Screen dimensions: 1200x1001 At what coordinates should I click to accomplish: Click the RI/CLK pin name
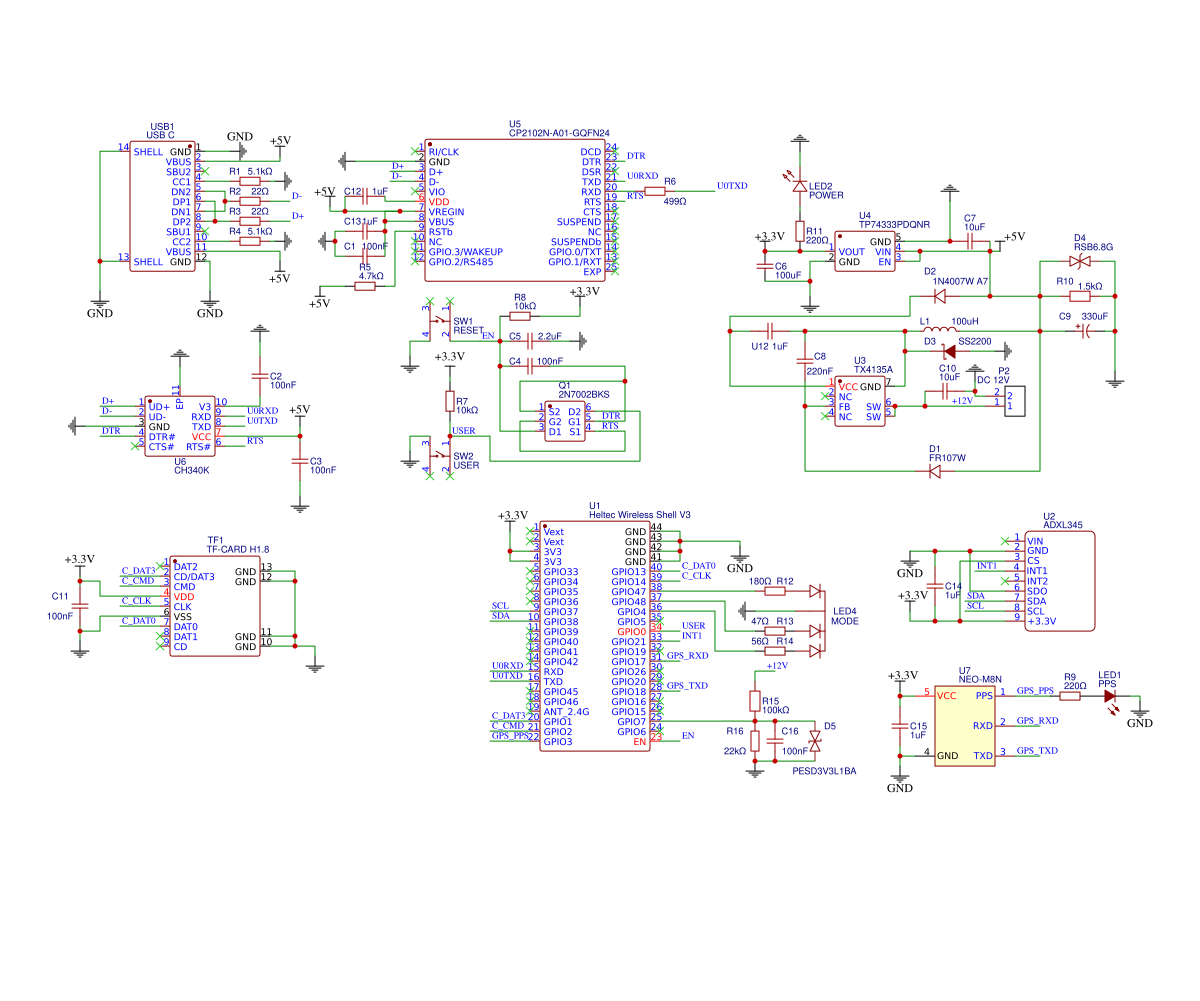pyautogui.click(x=445, y=152)
